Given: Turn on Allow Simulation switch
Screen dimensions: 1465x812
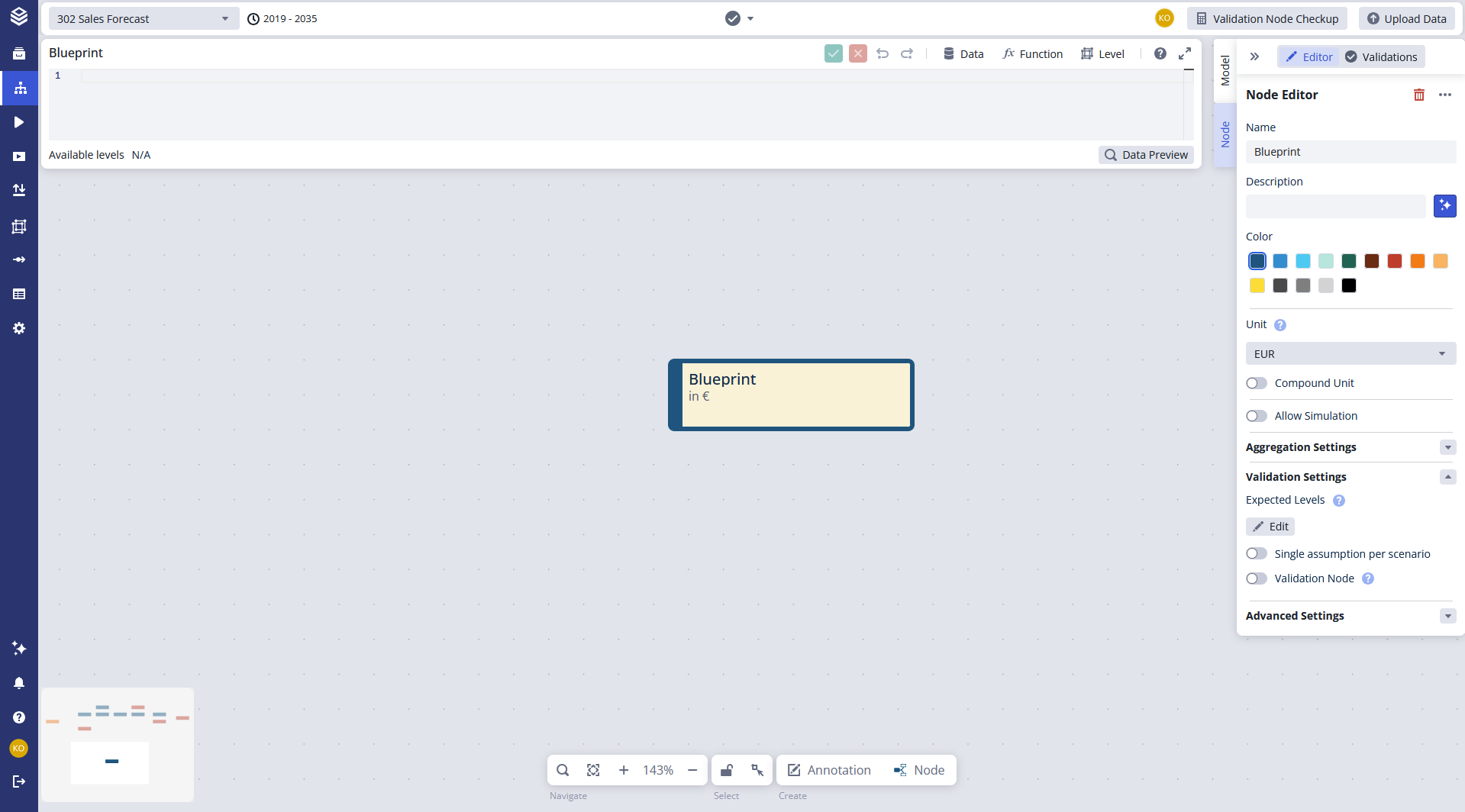Looking at the screenshot, I should 1257,416.
